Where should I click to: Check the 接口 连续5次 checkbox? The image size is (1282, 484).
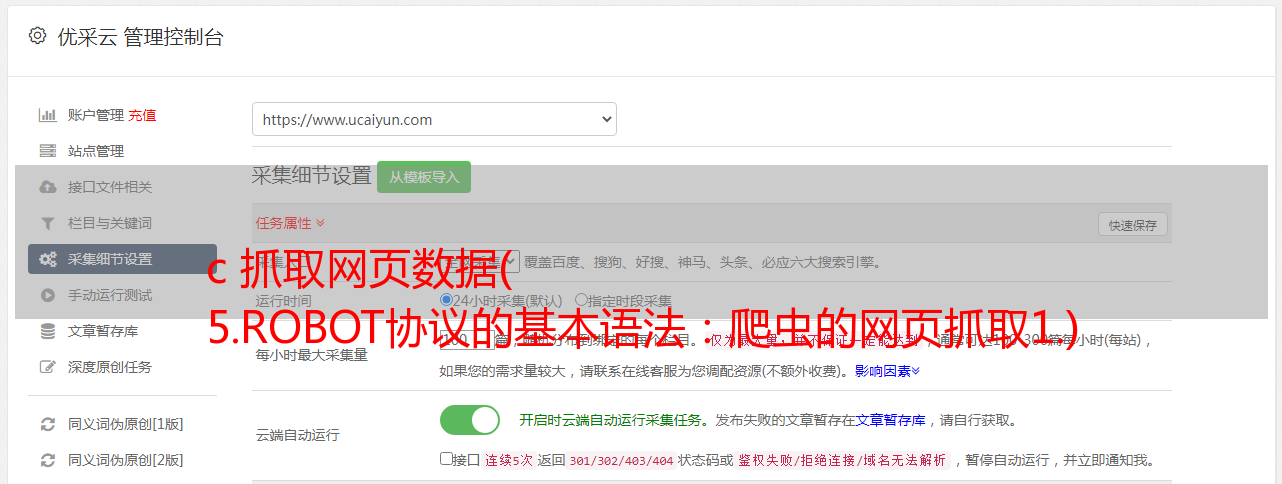[446, 459]
